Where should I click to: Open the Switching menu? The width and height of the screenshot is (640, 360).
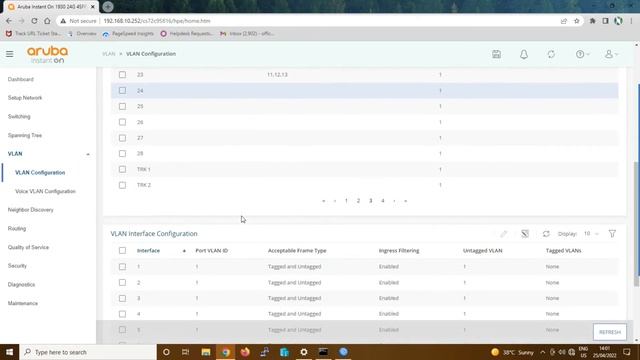(x=19, y=117)
